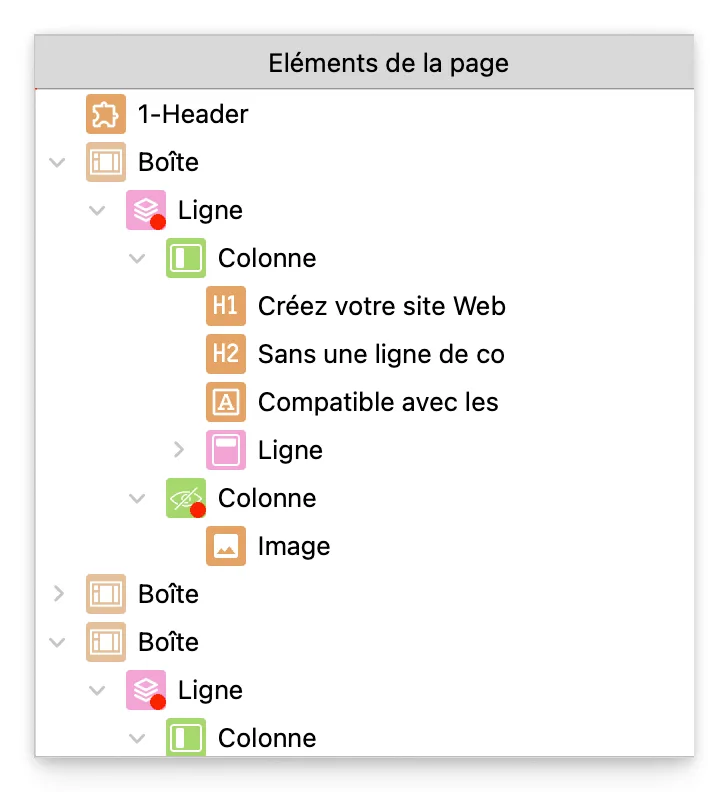Collapse the hidden Colonne containing Image

click(x=138, y=498)
